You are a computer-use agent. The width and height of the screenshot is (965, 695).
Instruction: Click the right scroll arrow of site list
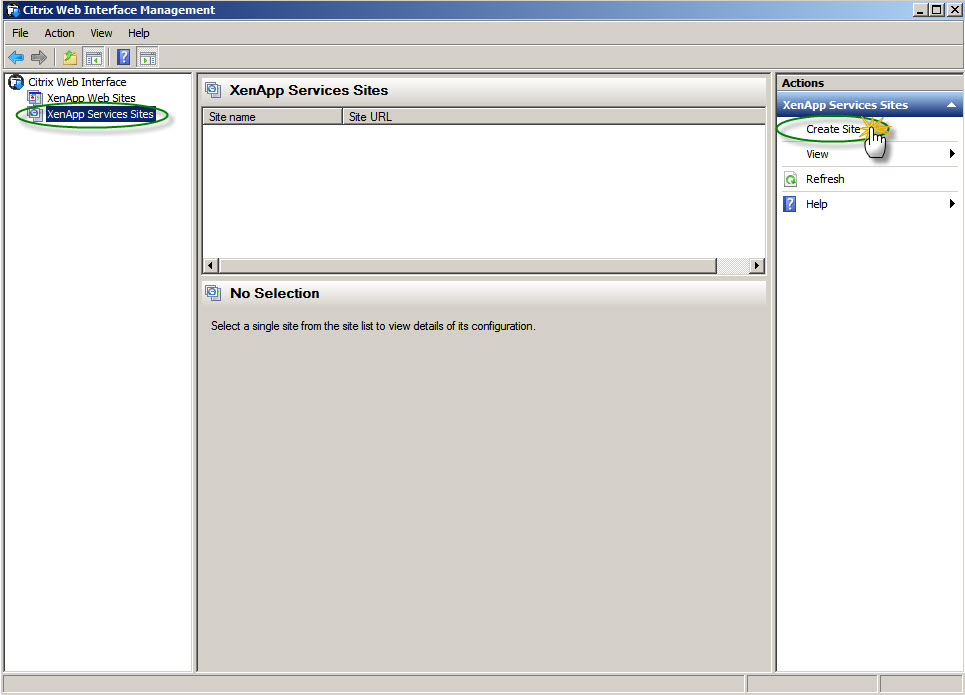click(x=756, y=265)
